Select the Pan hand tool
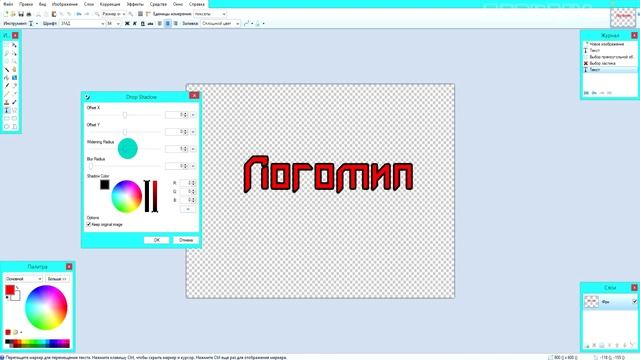Viewport: 640px width, 360px height. (x=14, y=69)
